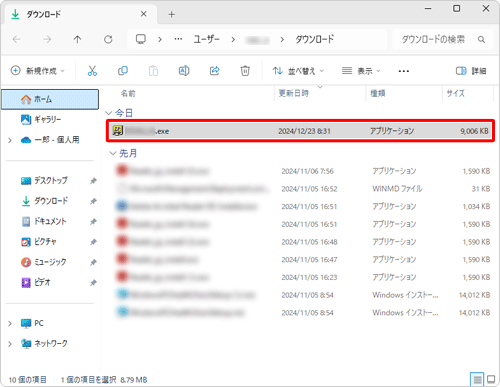Select the .exe file dated 2024/12/23 8:31

(x=300, y=131)
